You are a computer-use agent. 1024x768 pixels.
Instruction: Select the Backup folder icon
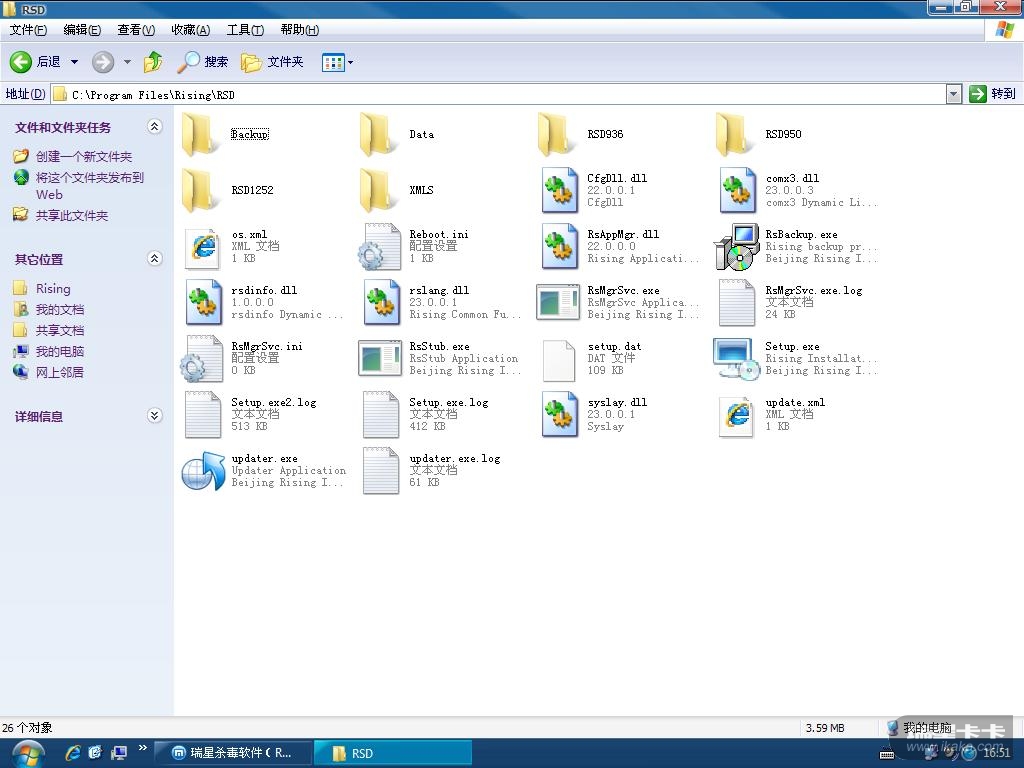coord(200,134)
